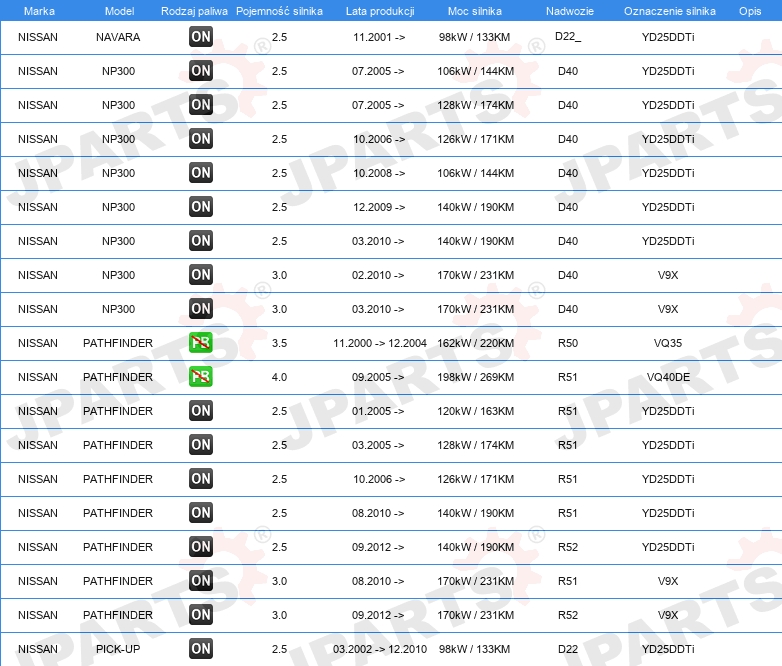Click the R50 body code cell
This screenshot has width=782, height=666.
point(568,343)
